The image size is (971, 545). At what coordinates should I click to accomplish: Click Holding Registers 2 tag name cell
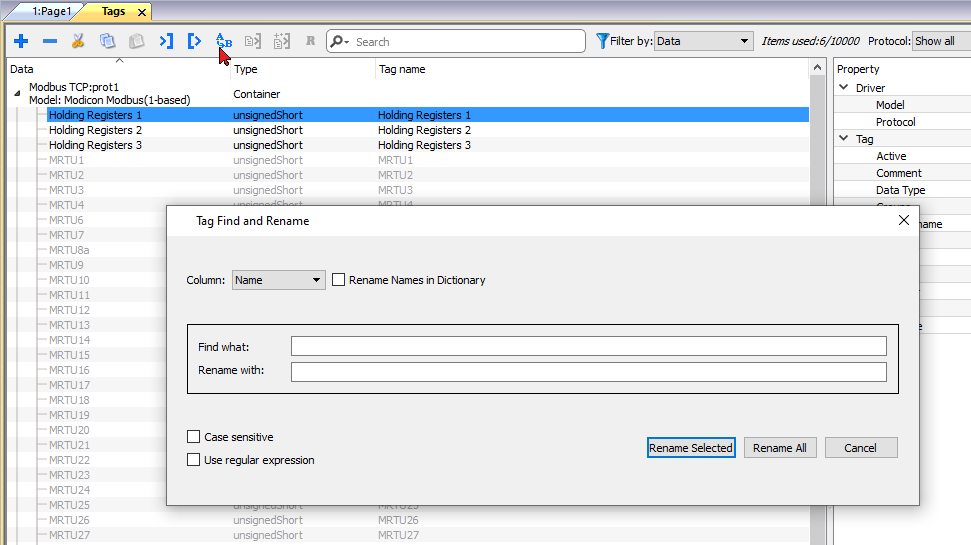click(424, 130)
